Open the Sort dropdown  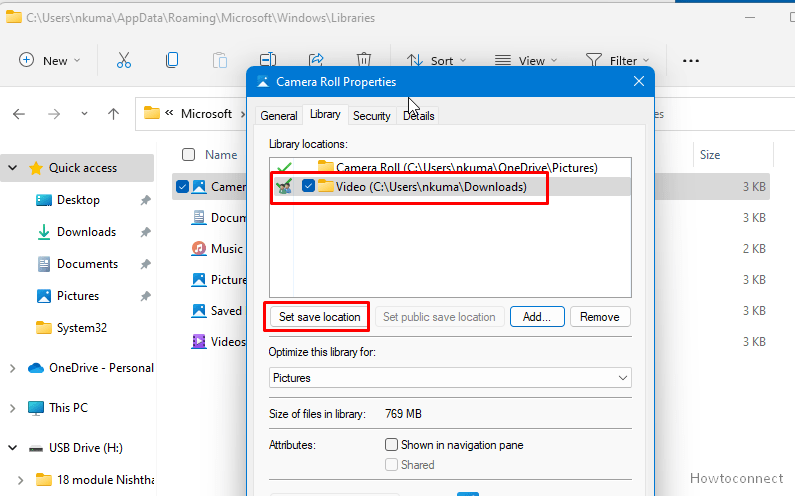pos(437,61)
